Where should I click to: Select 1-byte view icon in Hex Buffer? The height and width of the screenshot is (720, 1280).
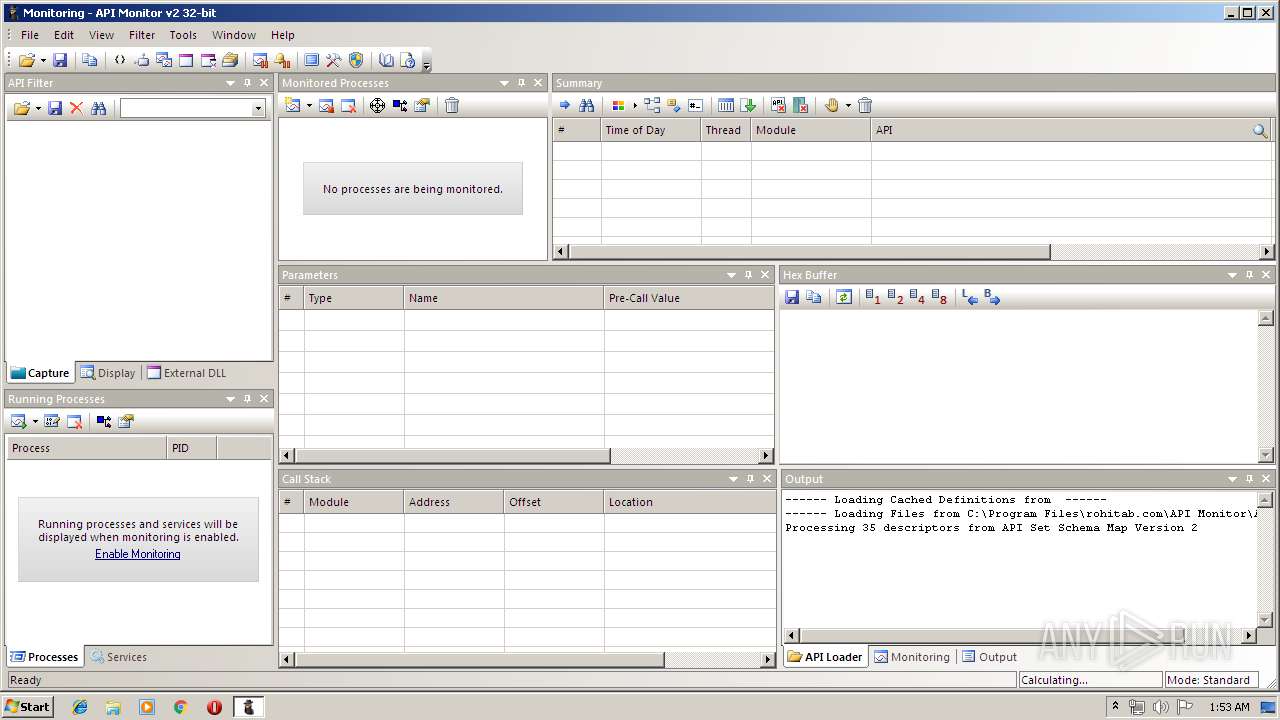click(x=872, y=297)
